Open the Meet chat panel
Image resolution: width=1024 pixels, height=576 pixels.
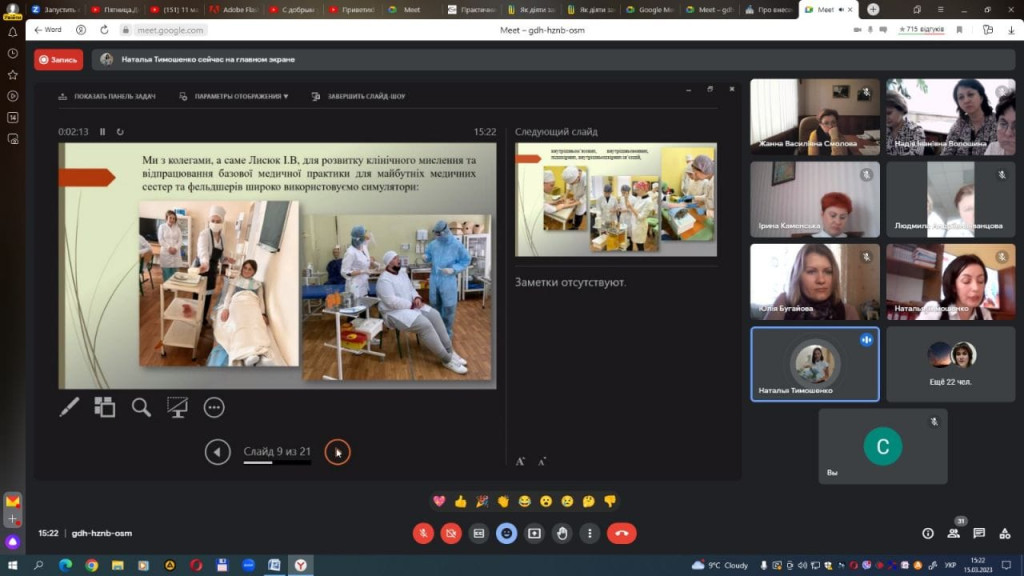click(979, 533)
